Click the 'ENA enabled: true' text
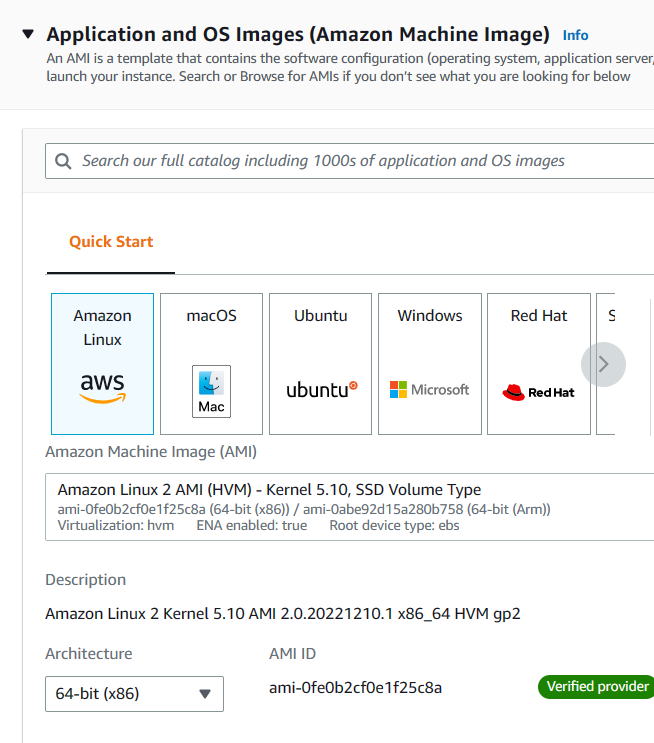The image size is (654, 743). (252, 526)
